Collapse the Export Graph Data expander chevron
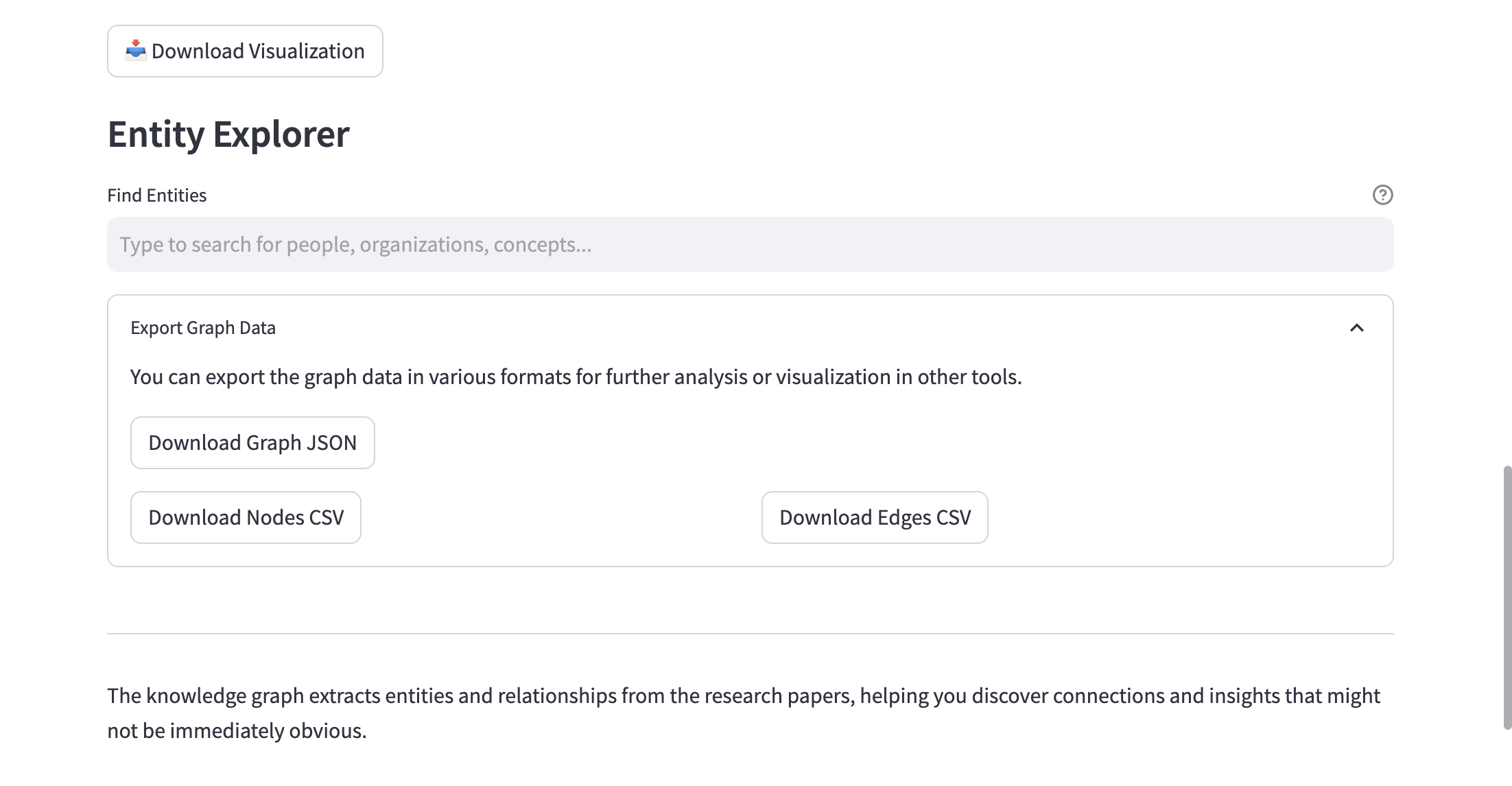 (1356, 328)
